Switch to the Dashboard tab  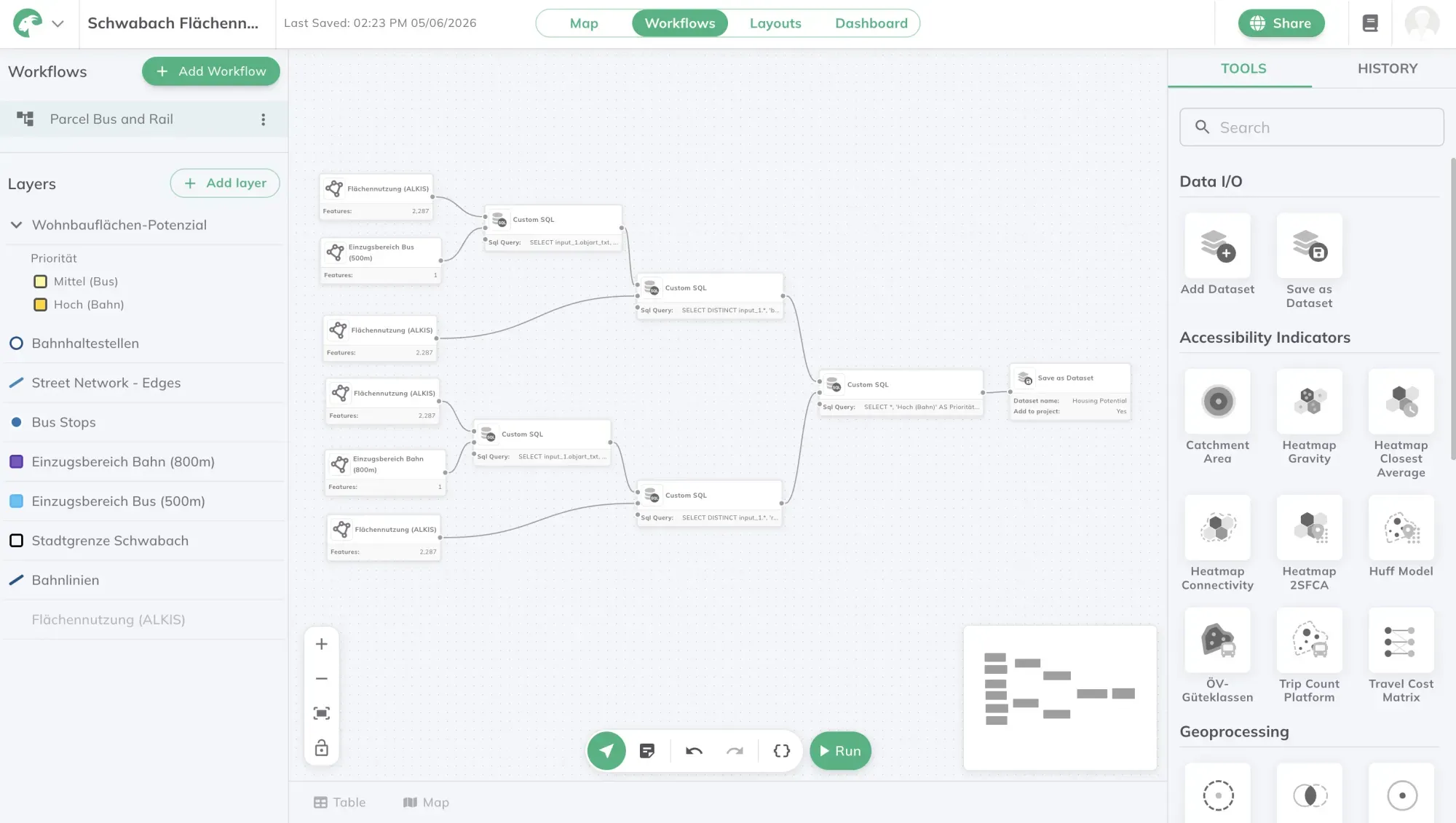pyautogui.click(x=871, y=23)
